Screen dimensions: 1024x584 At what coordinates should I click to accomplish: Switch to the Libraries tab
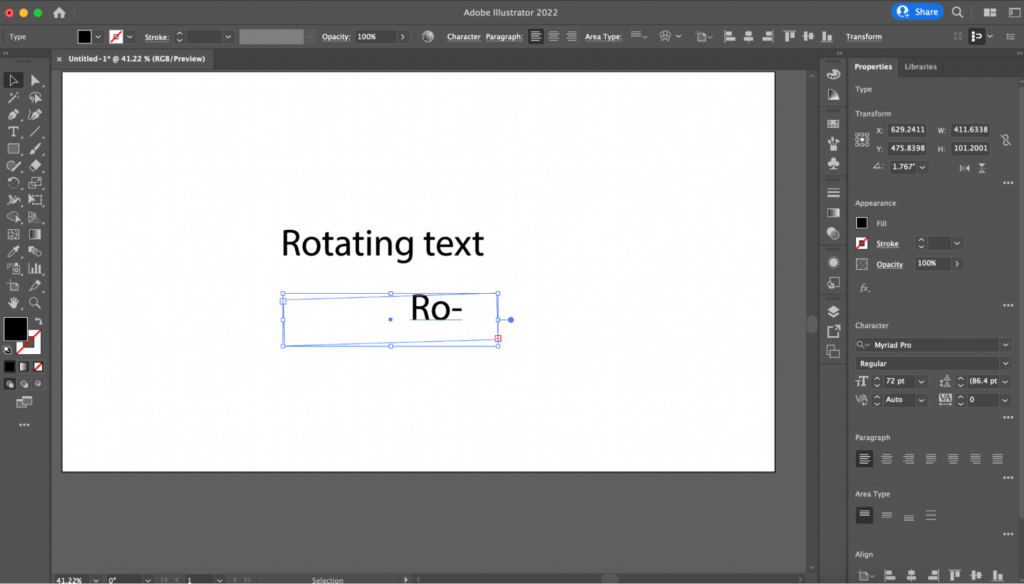coord(920,67)
